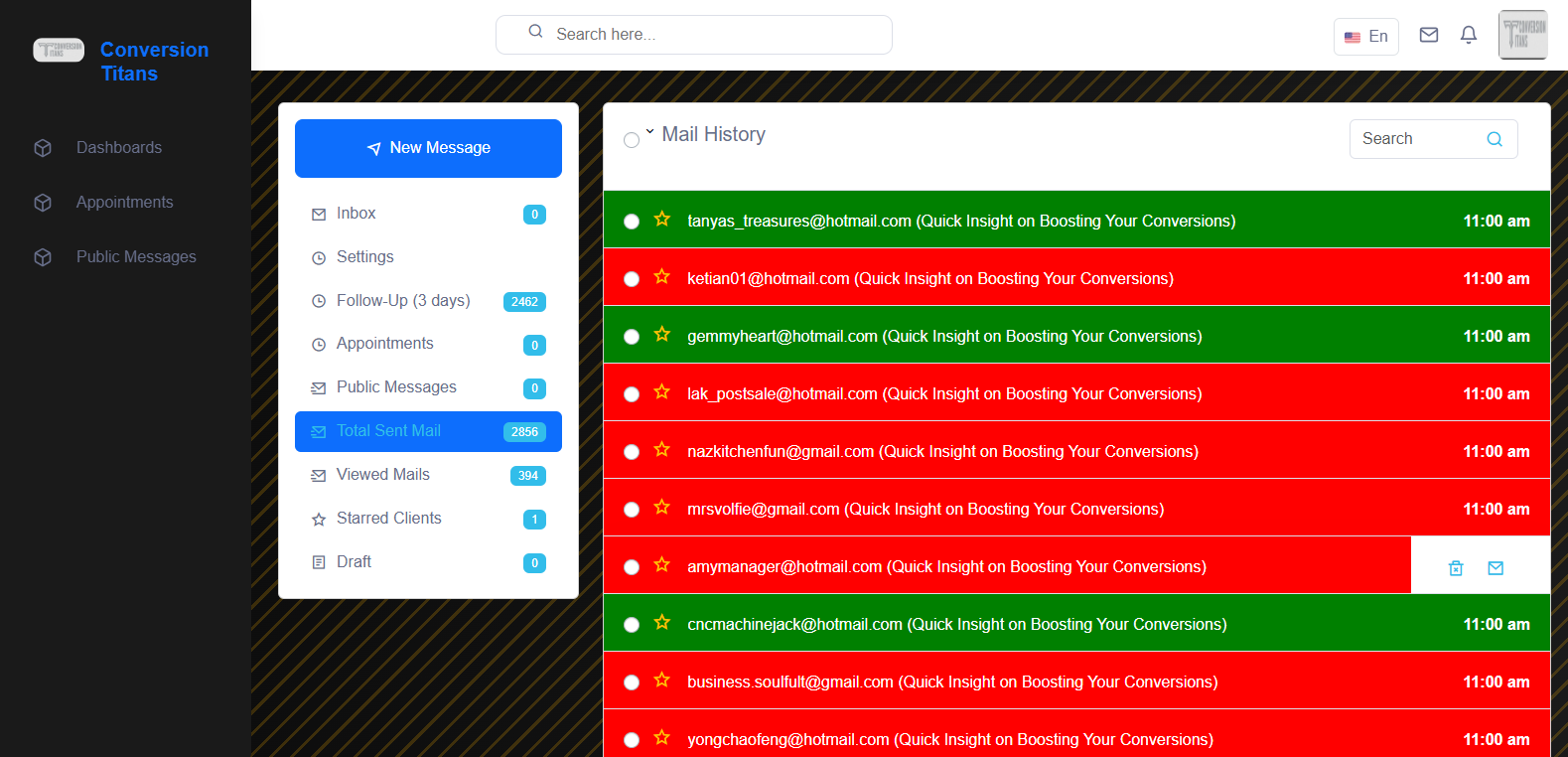Star the cncmachinejack email
1568x757 pixels.
pos(662,623)
